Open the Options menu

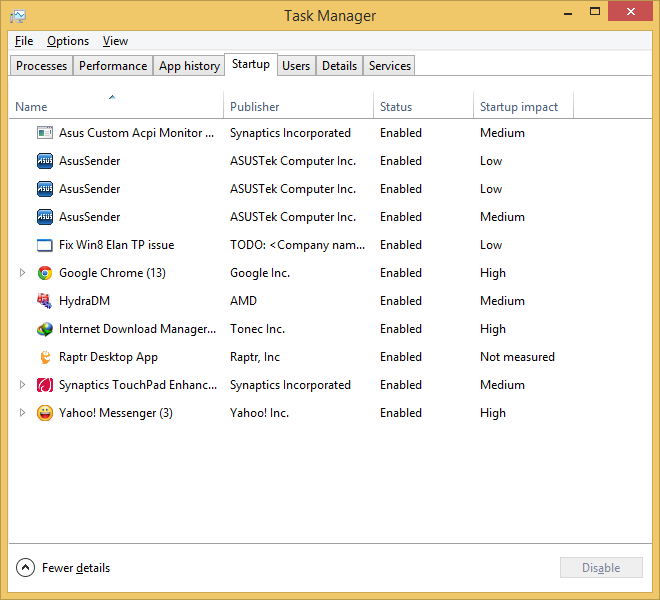(68, 41)
